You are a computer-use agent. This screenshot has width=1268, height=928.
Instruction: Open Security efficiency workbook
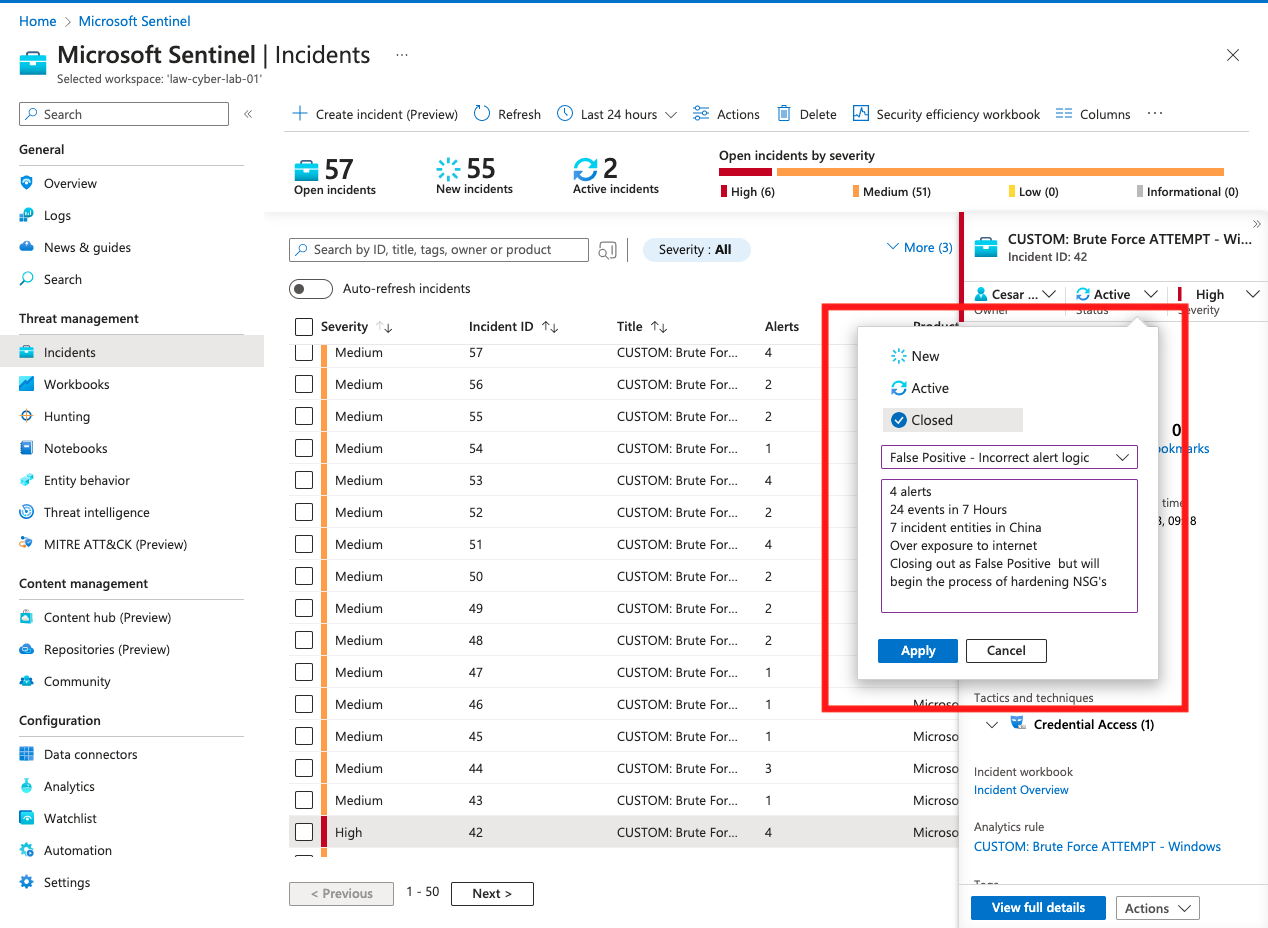[x=946, y=114]
